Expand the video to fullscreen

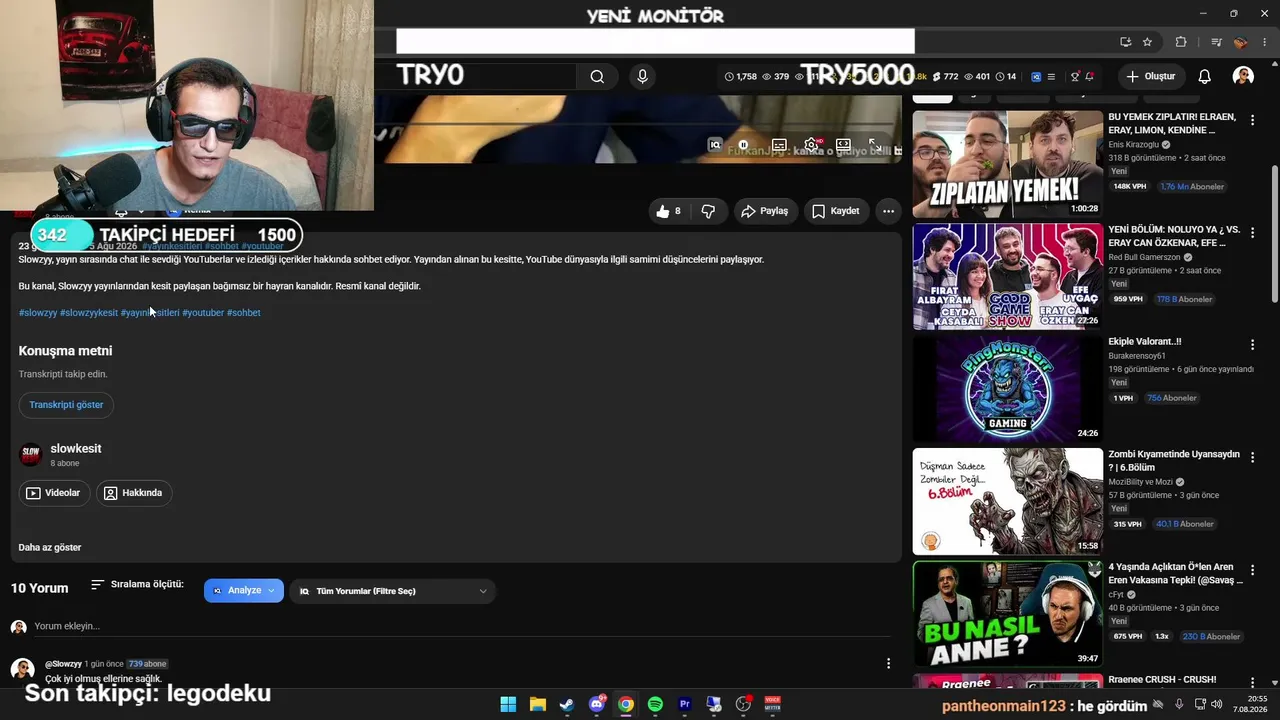pyautogui.click(x=875, y=145)
